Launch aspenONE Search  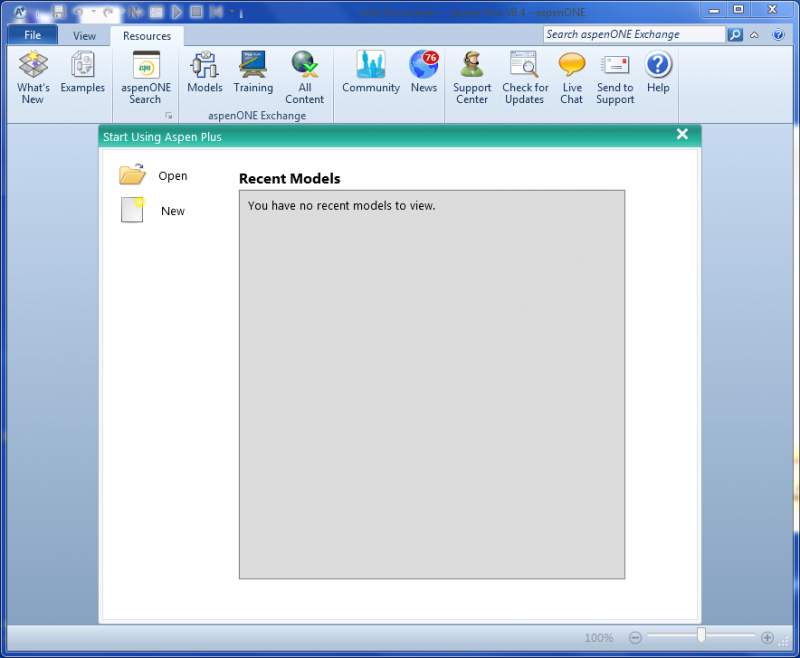click(x=145, y=77)
